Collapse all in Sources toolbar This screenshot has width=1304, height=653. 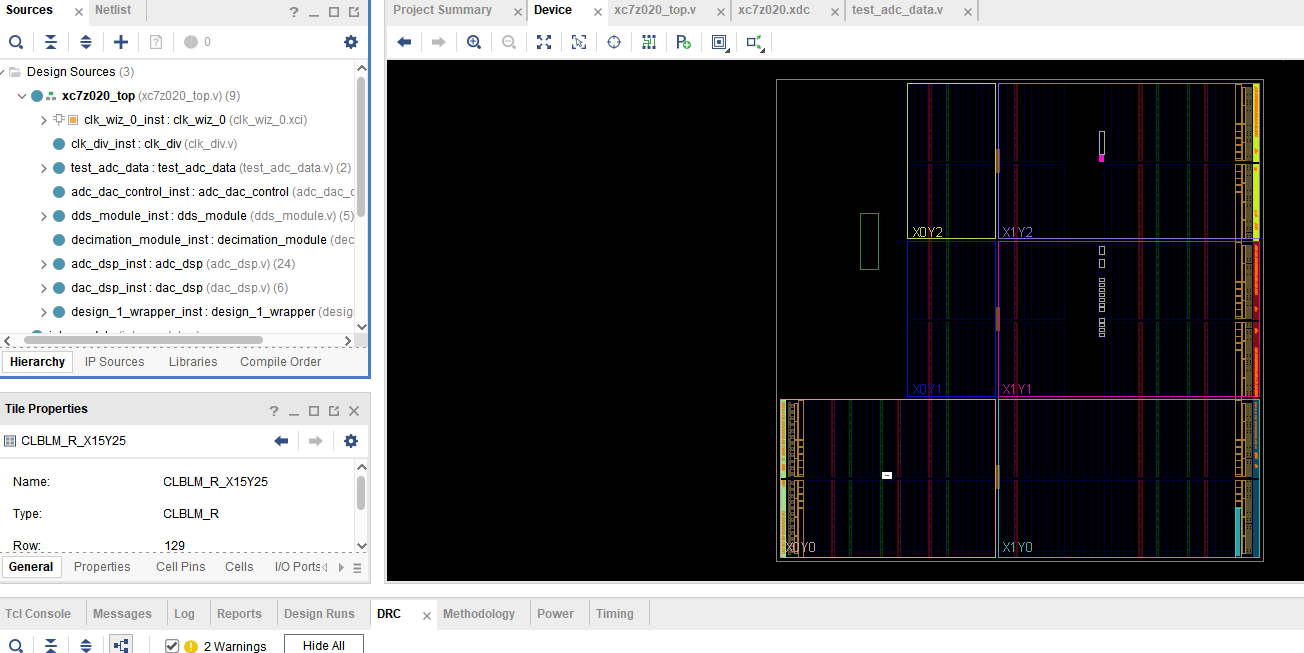(x=51, y=42)
